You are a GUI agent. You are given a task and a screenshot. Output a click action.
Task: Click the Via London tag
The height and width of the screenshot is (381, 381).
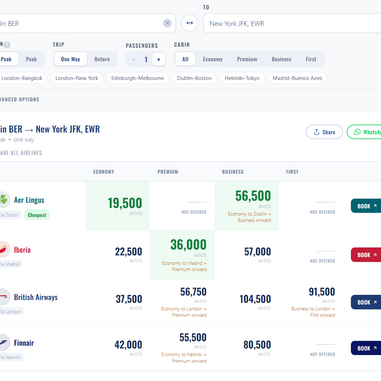tap(11, 311)
